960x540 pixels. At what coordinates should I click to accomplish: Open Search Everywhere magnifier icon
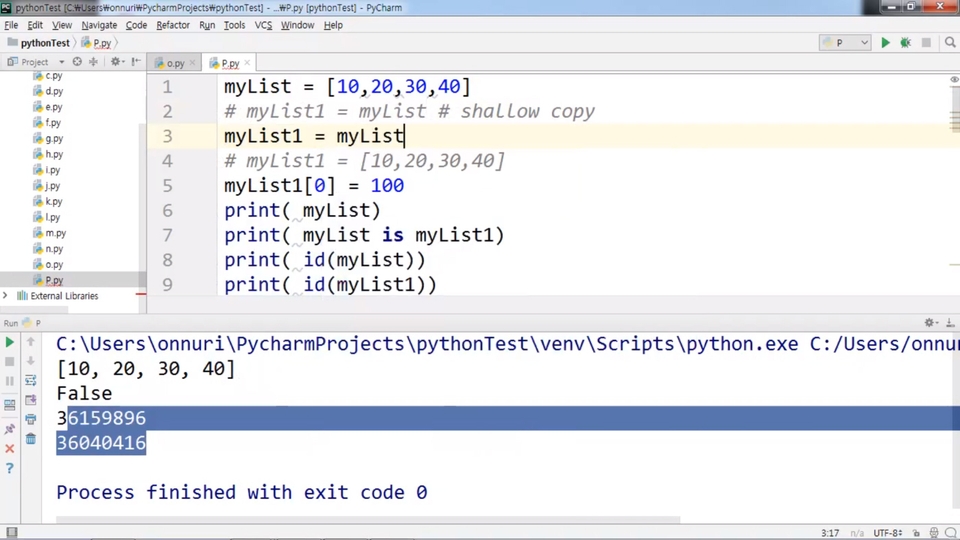click(950, 42)
